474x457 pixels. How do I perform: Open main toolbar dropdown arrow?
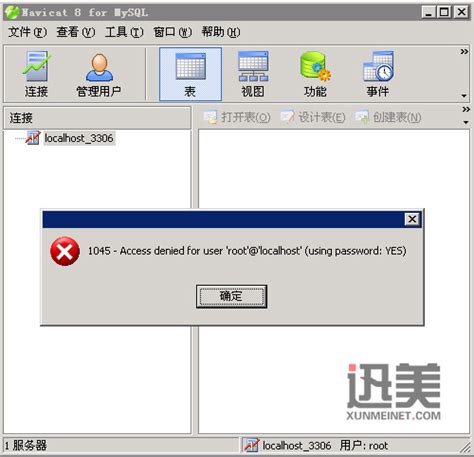click(464, 96)
